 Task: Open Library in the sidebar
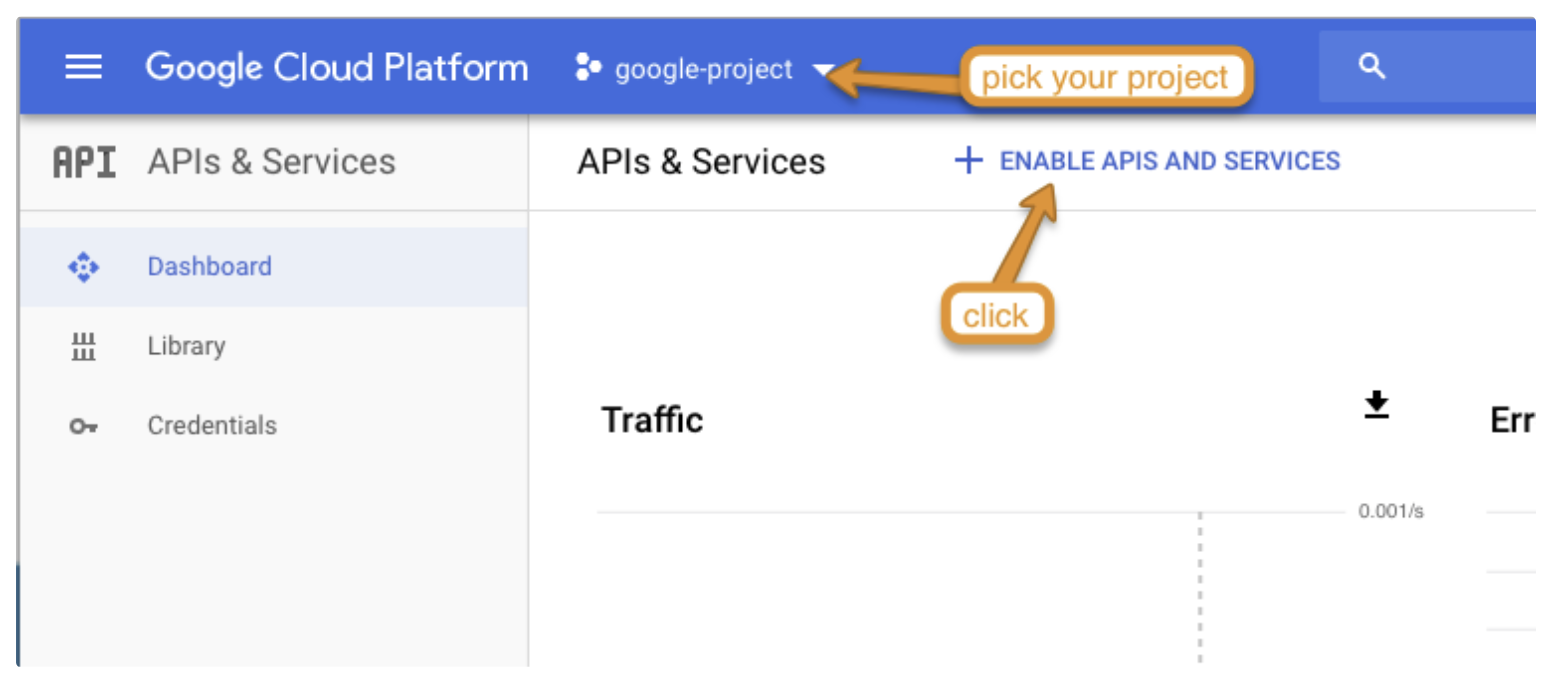pos(186,346)
